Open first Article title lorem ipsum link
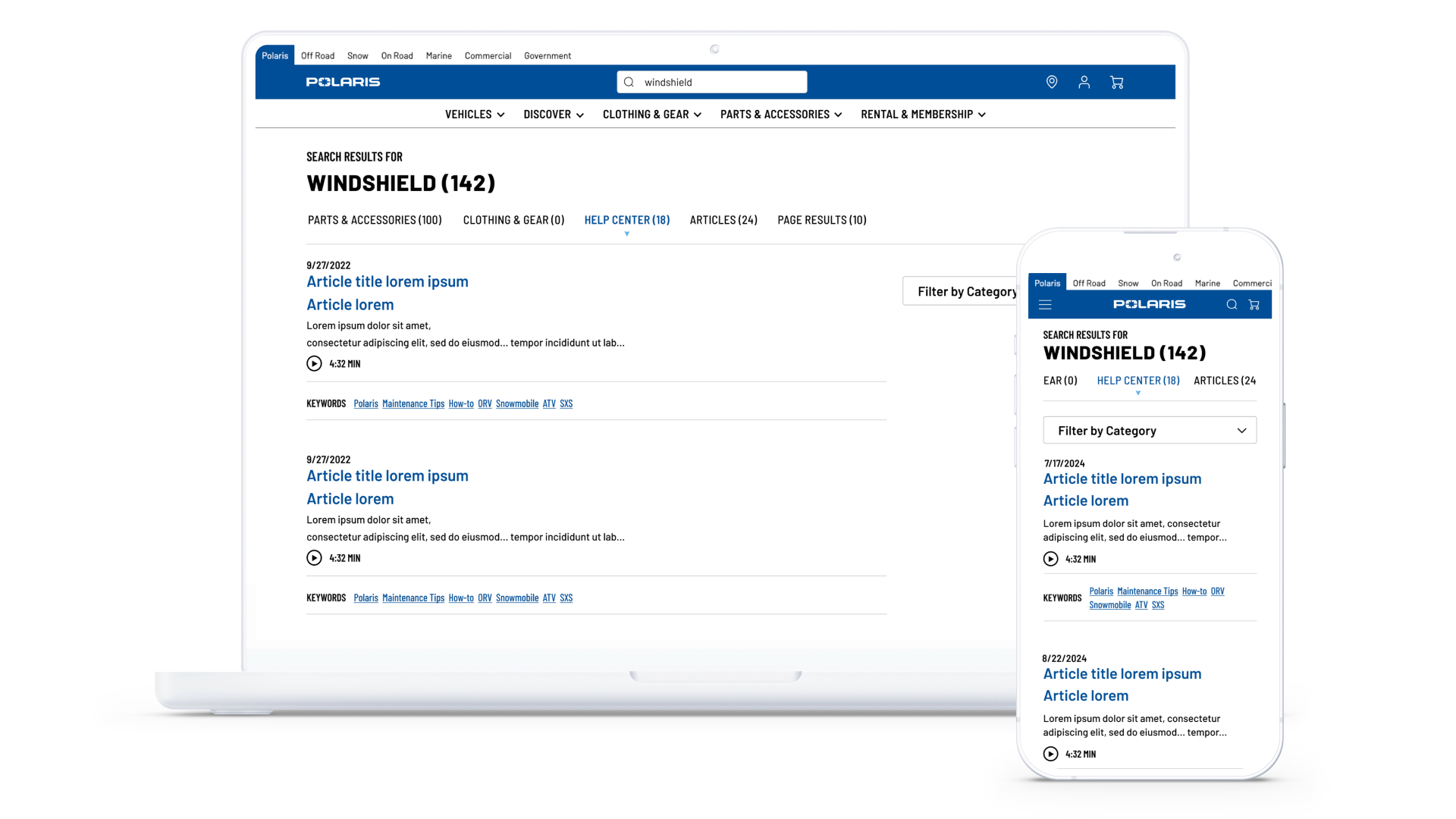The width and height of the screenshot is (1456, 819). click(x=387, y=282)
